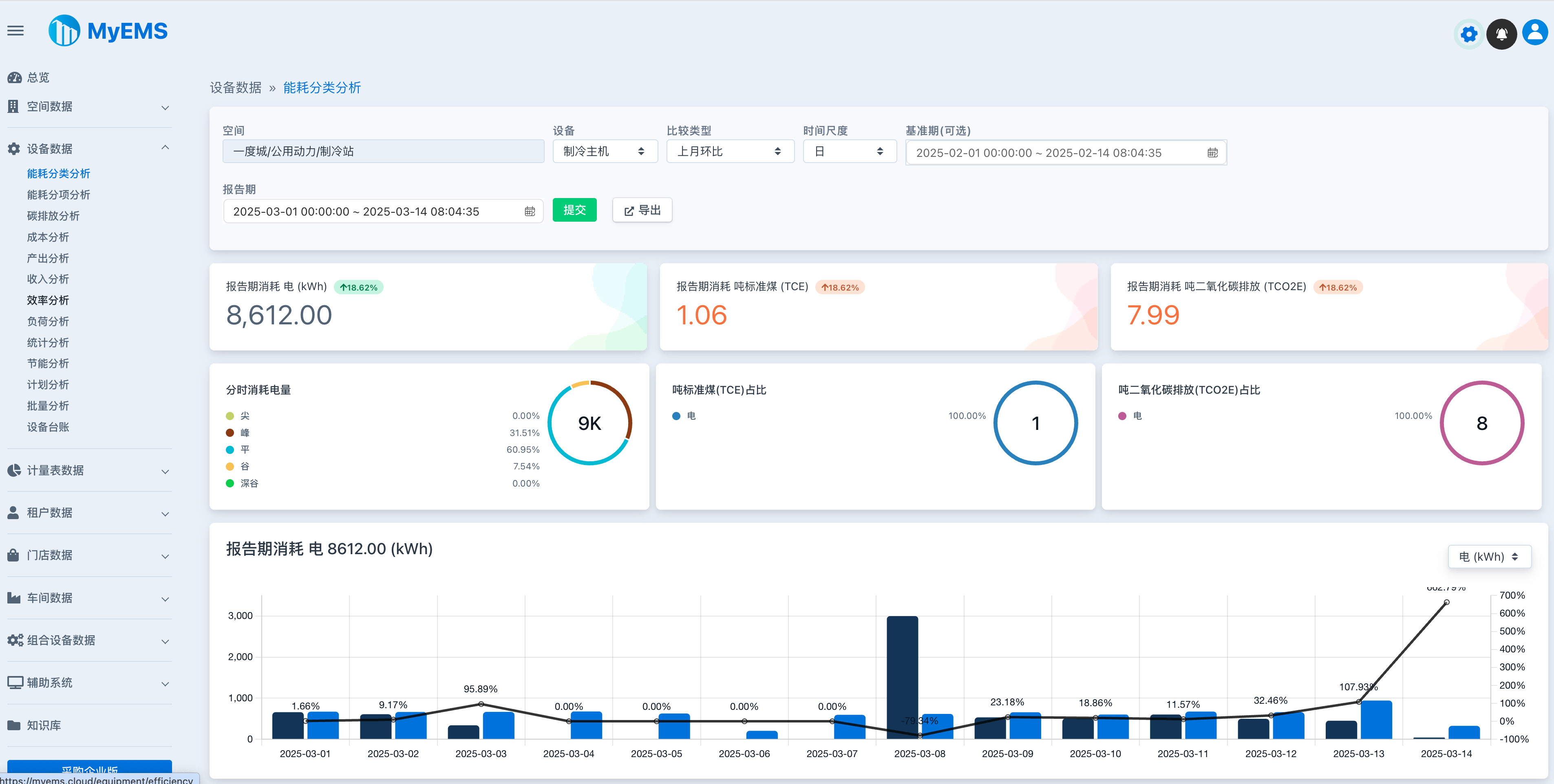
Task: Click the 知识库 folder icon
Action: [x=13, y=725]
